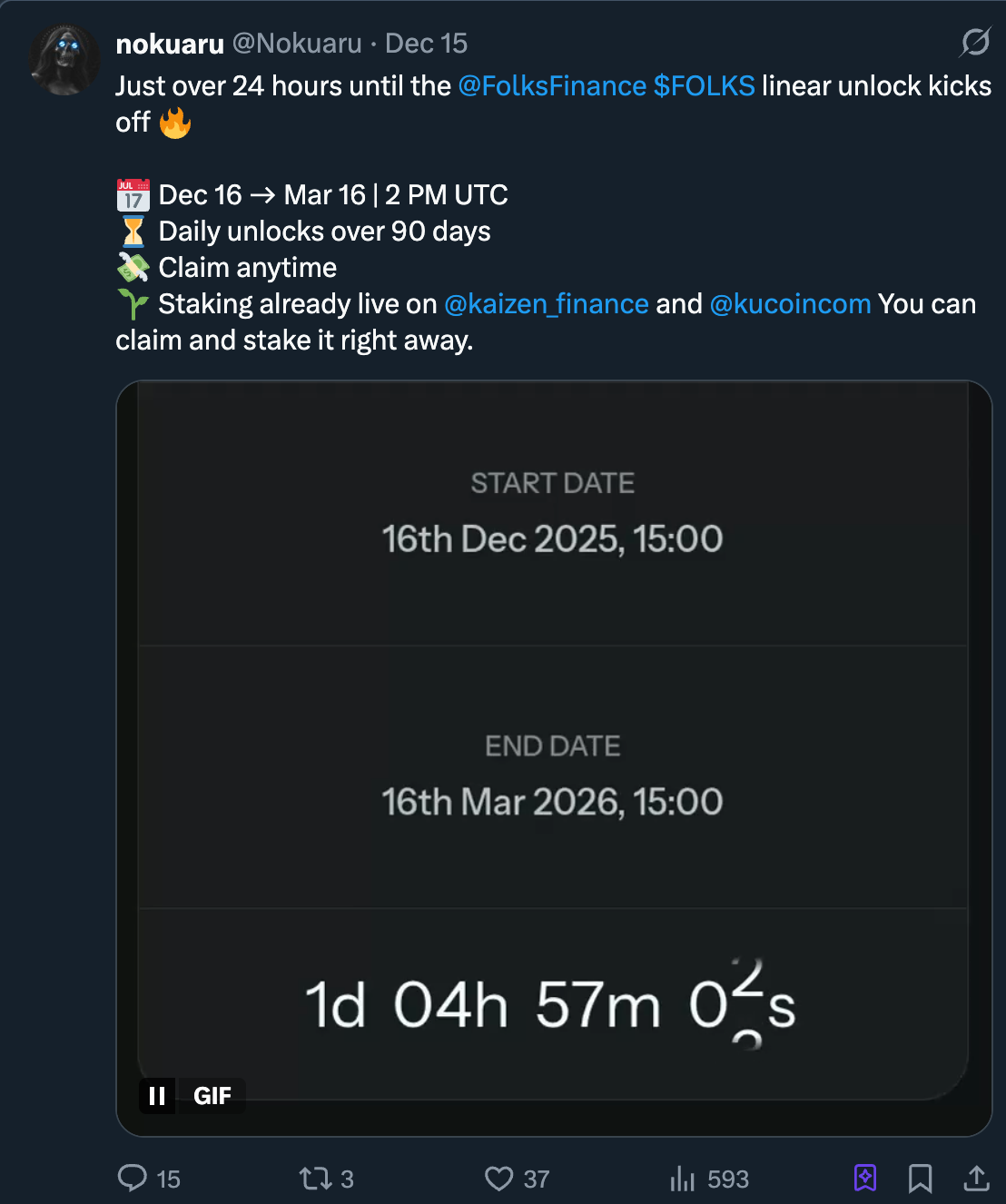Click the Grok icon at the tweet's top right

click(x=975, y=42)
